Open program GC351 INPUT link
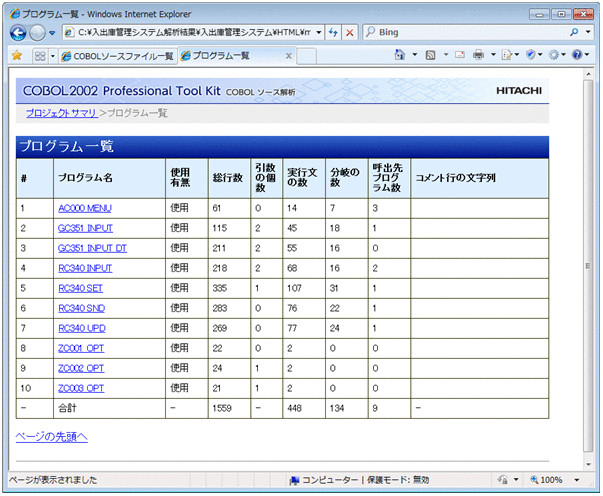Image resolution: width=603 pixels, height=496 pixels. 85,228
